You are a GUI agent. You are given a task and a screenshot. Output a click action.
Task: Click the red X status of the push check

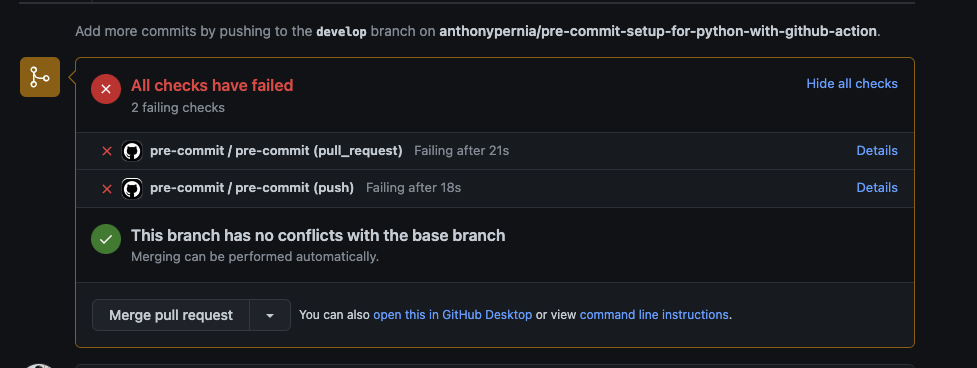pyautogui.click(x=107, y=189)
